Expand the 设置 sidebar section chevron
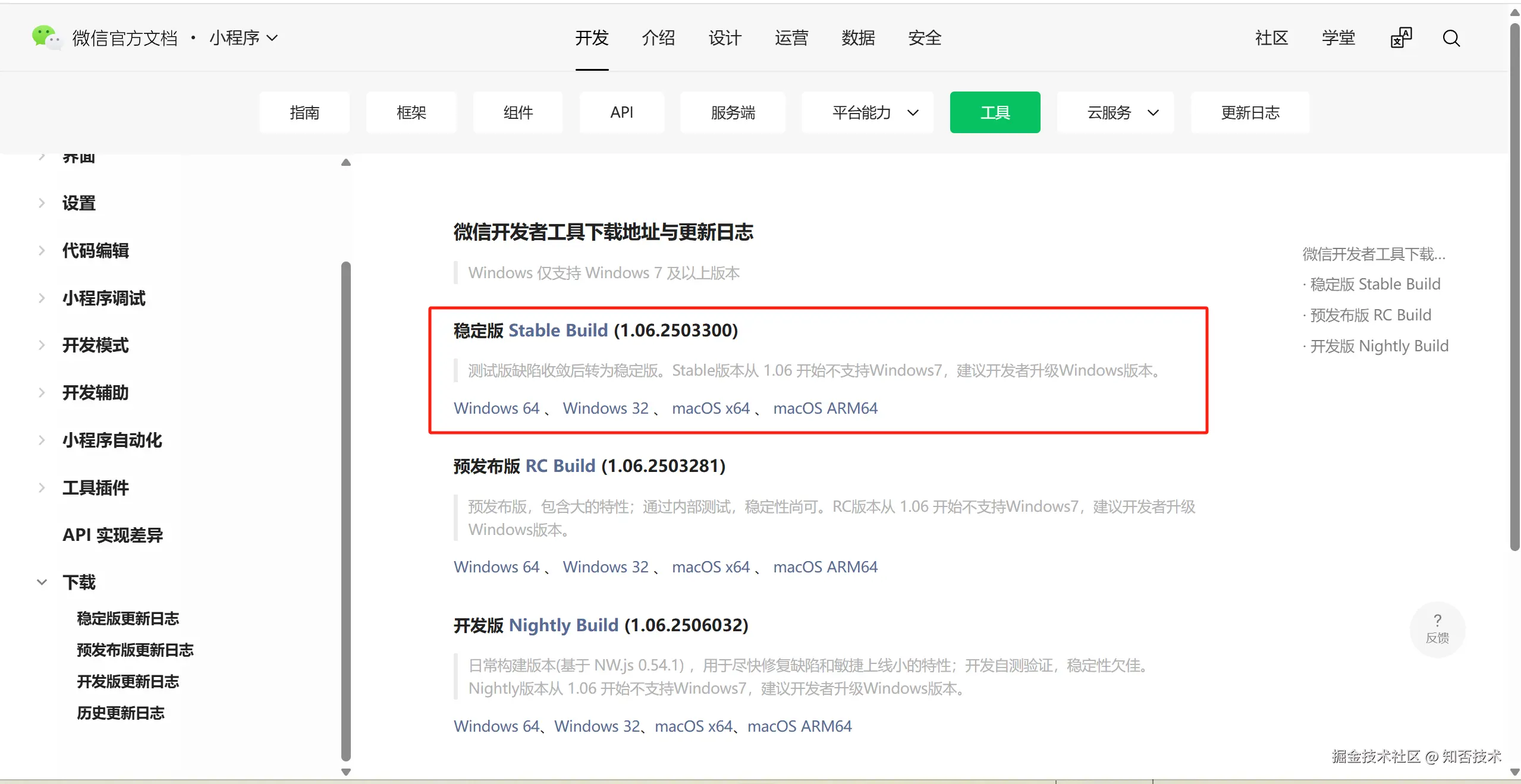1521x784 pixels. [42, 203]
